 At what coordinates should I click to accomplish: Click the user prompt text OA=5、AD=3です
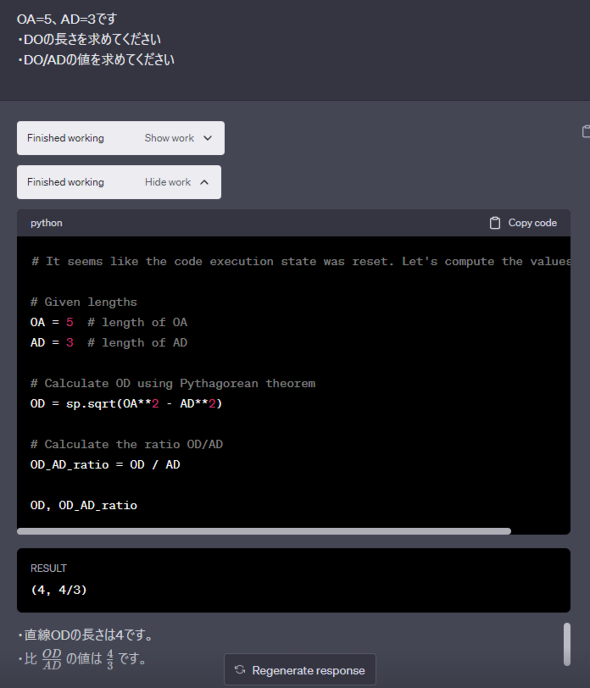pos(67,19)
